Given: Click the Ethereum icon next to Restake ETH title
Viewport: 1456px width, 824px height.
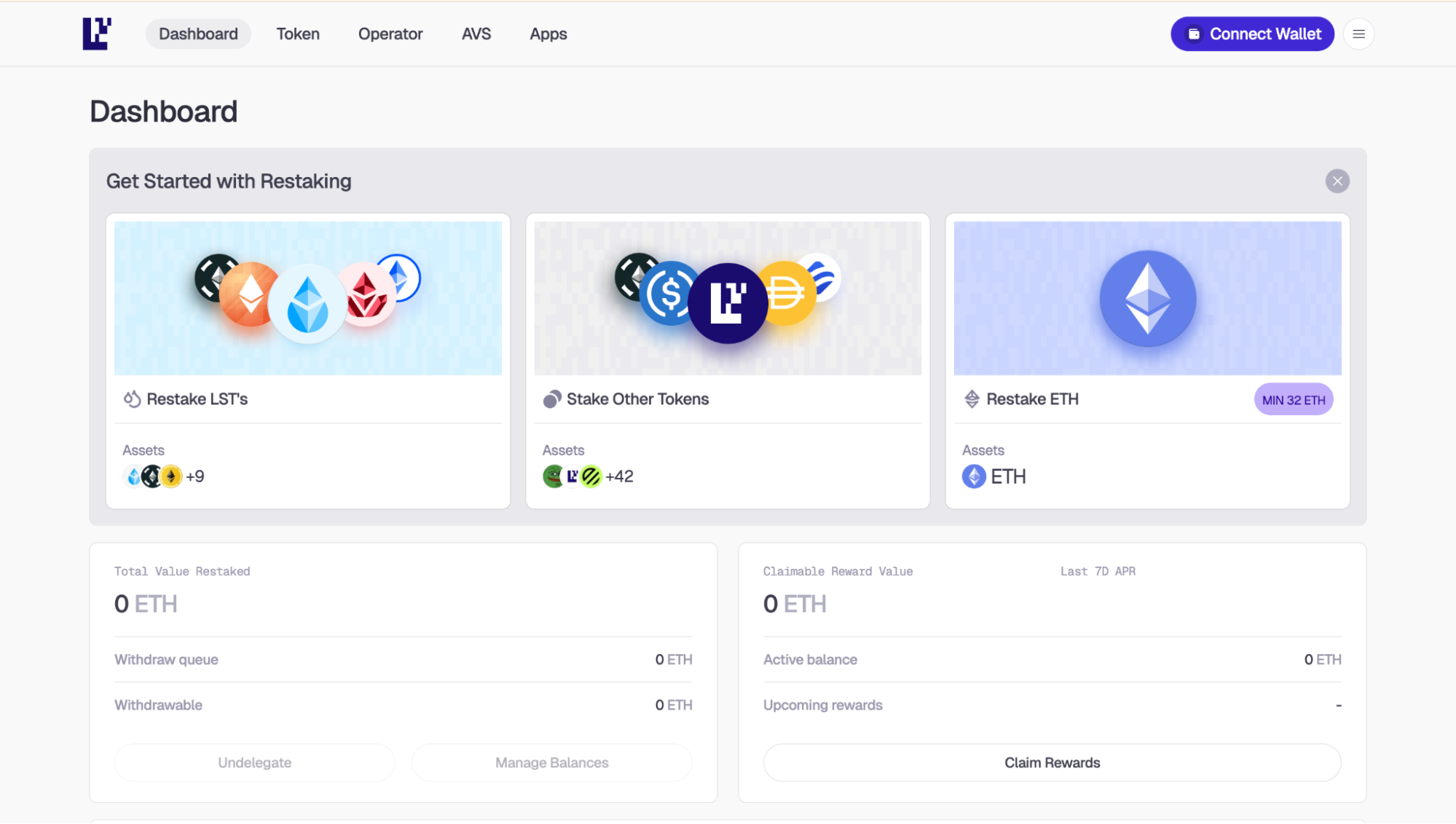Looking at the screenshot, I should point(972,399).
